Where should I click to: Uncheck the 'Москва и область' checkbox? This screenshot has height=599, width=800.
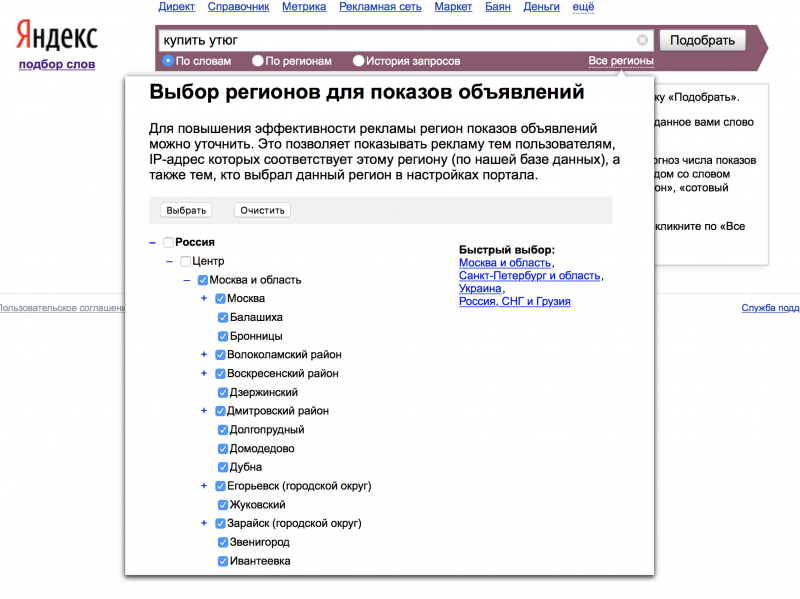coord(203,280)
